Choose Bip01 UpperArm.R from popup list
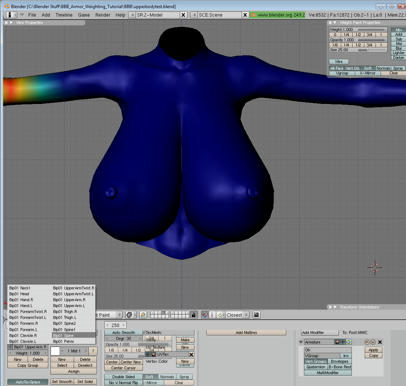This screenshot has width=406, height=386. click(x=69, y=300)
